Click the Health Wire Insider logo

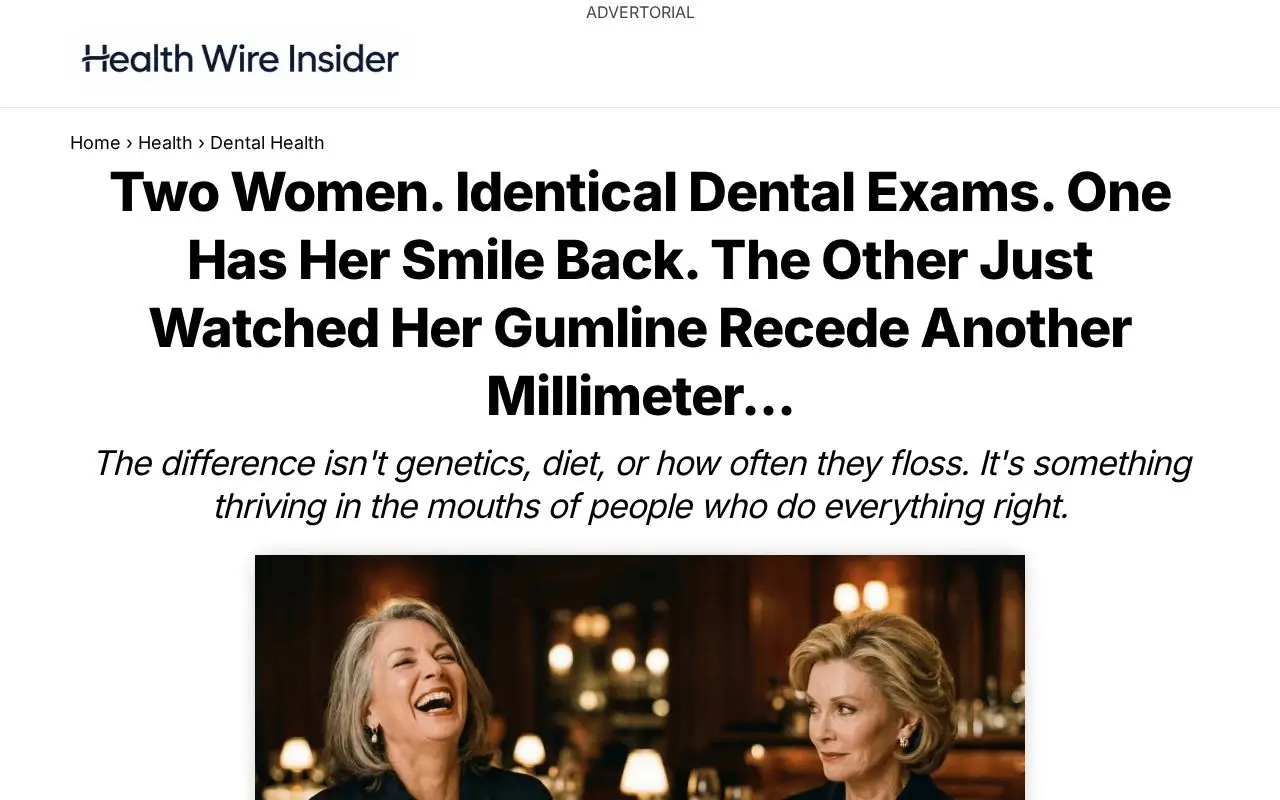tap(240, 59)
